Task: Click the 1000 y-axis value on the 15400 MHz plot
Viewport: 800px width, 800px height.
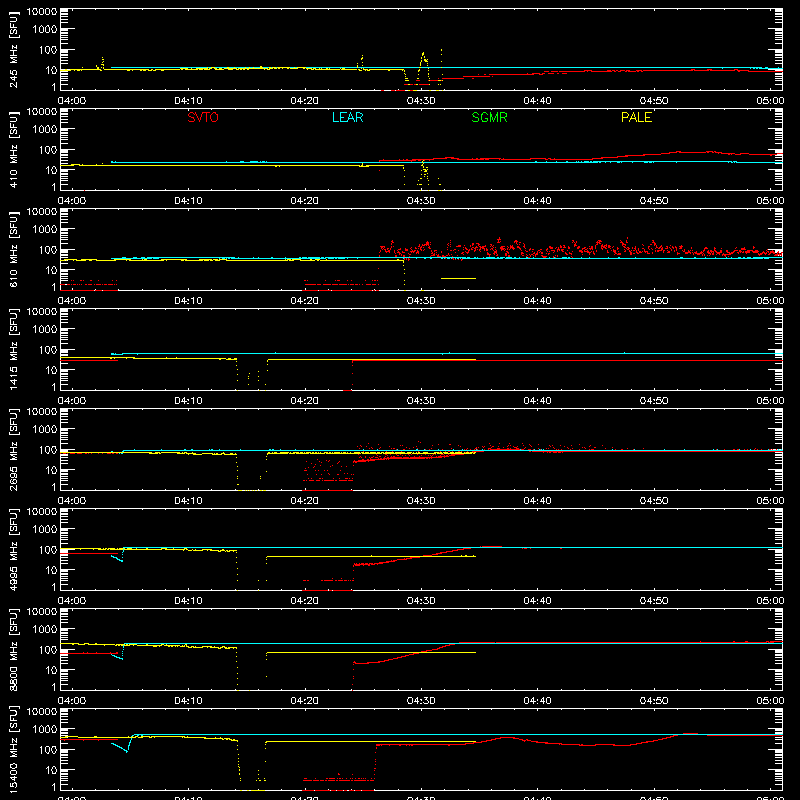Action: click(x=45, y=730)
